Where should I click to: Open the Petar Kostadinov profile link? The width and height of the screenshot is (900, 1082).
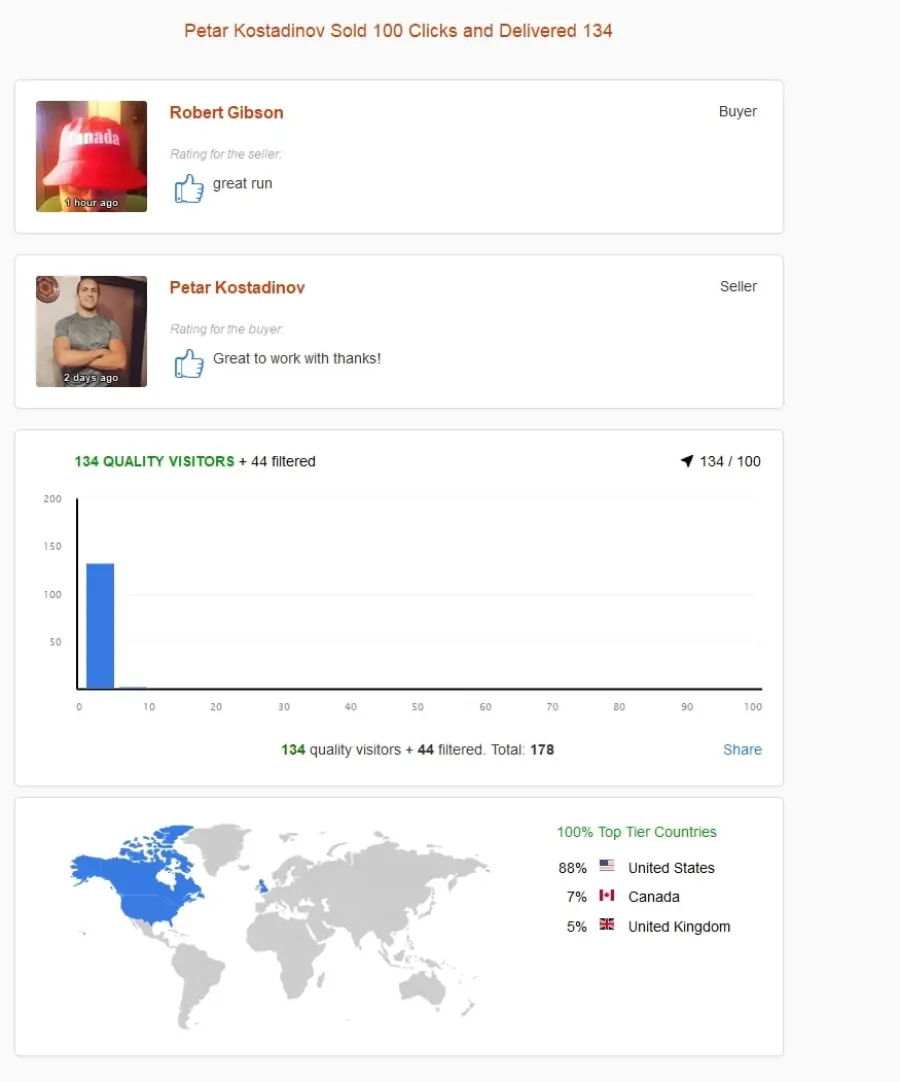tap(237, 288)
